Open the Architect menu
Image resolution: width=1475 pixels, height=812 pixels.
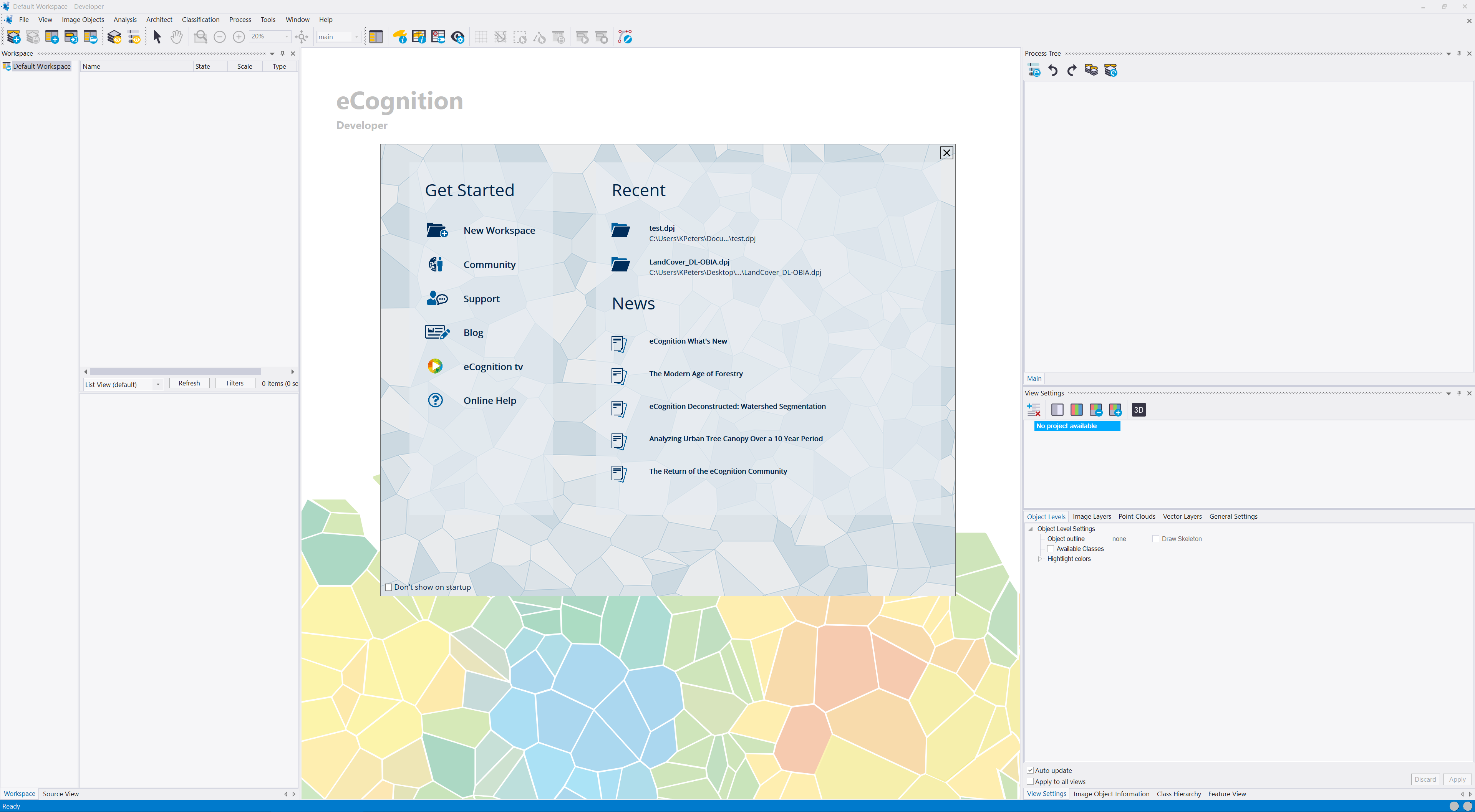click(159, 20)
